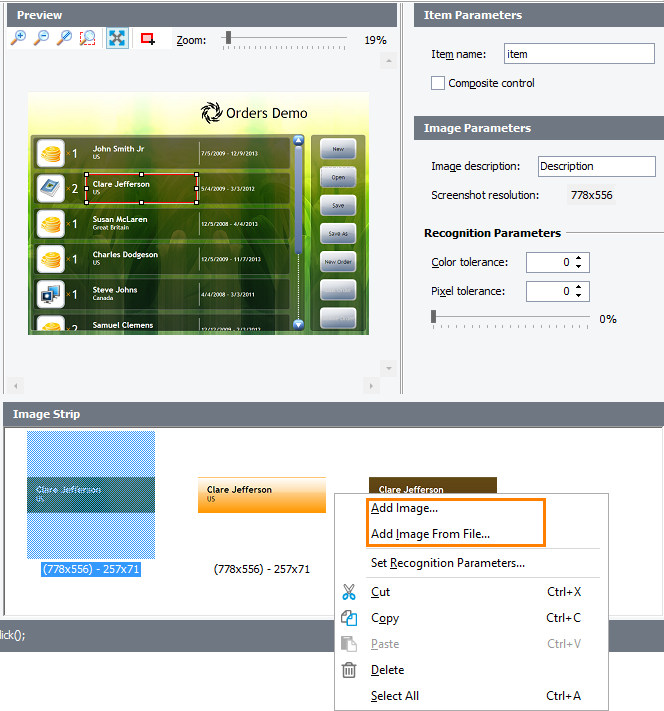The width and height of the screenshot is (664, 711).
Task: Enable the Composite control checkbox
Action: (438, 83)
